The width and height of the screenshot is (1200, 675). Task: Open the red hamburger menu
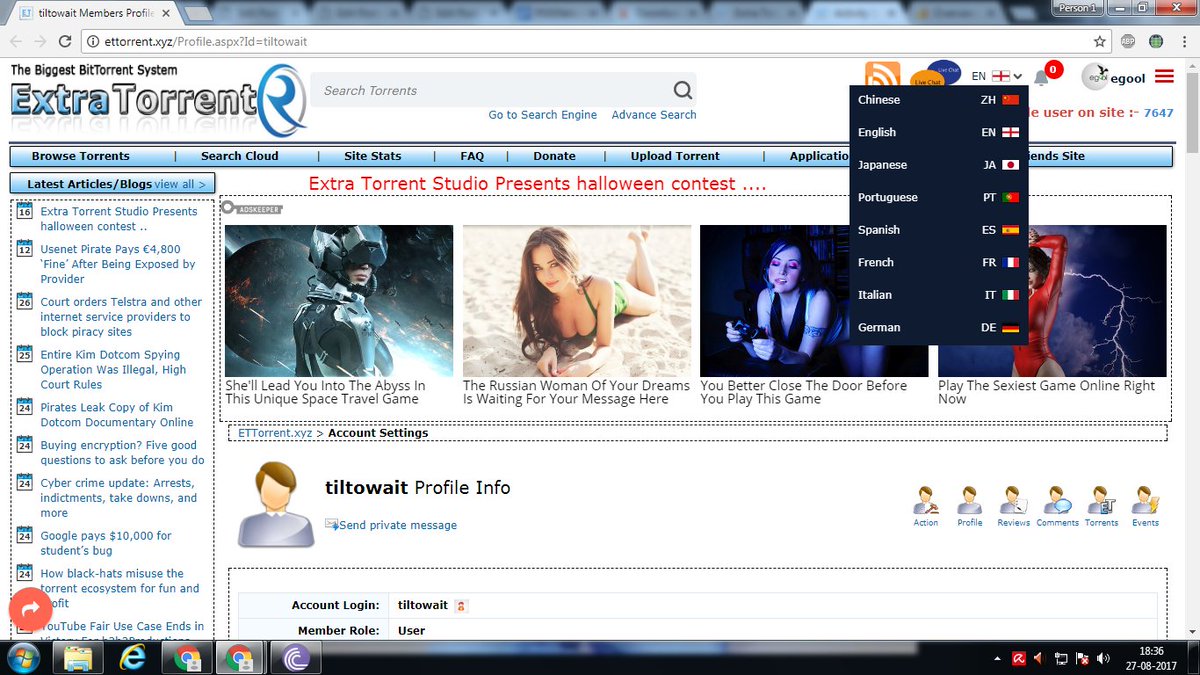tap(1163, 75)
